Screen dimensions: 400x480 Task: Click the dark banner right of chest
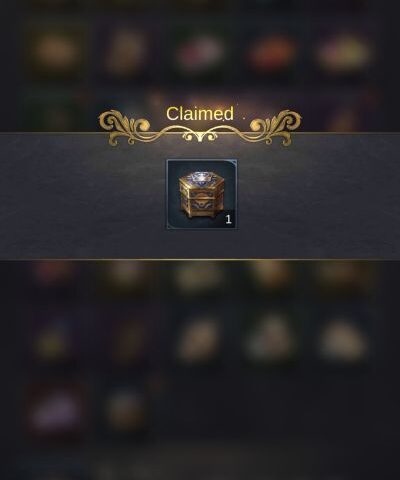319,196
